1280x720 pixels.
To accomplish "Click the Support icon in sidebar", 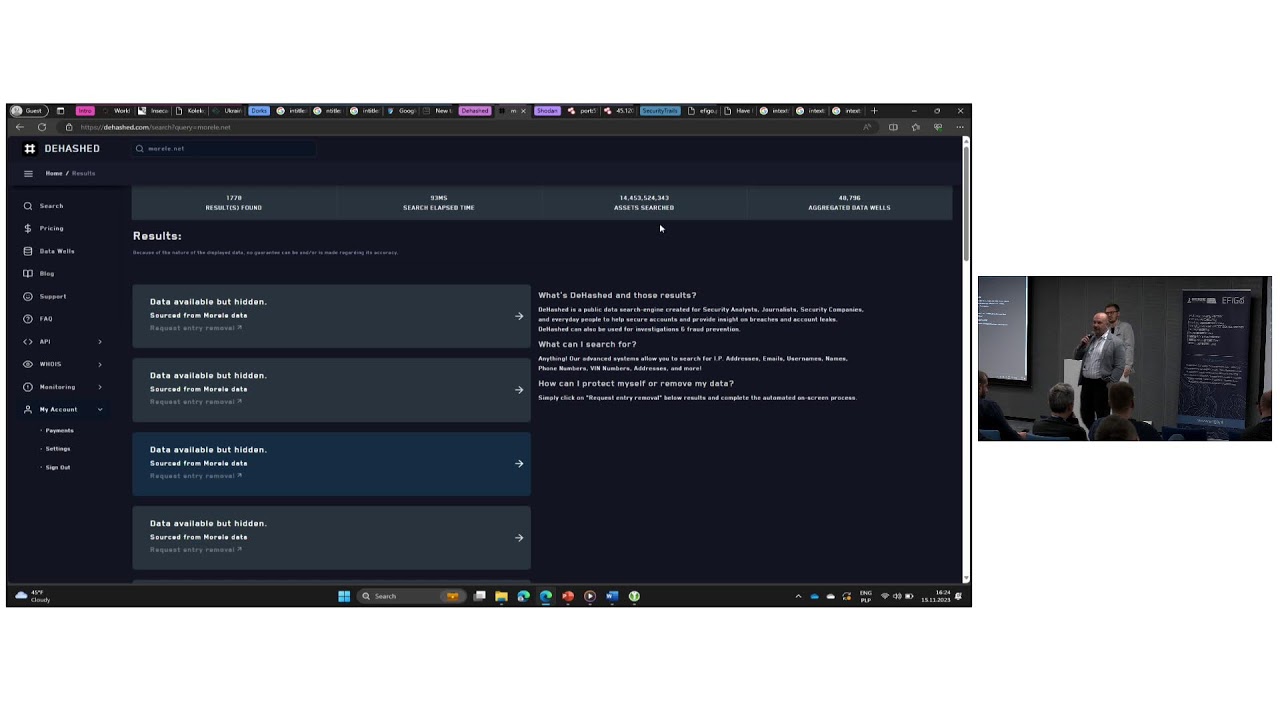I will [x=28, y=296].
